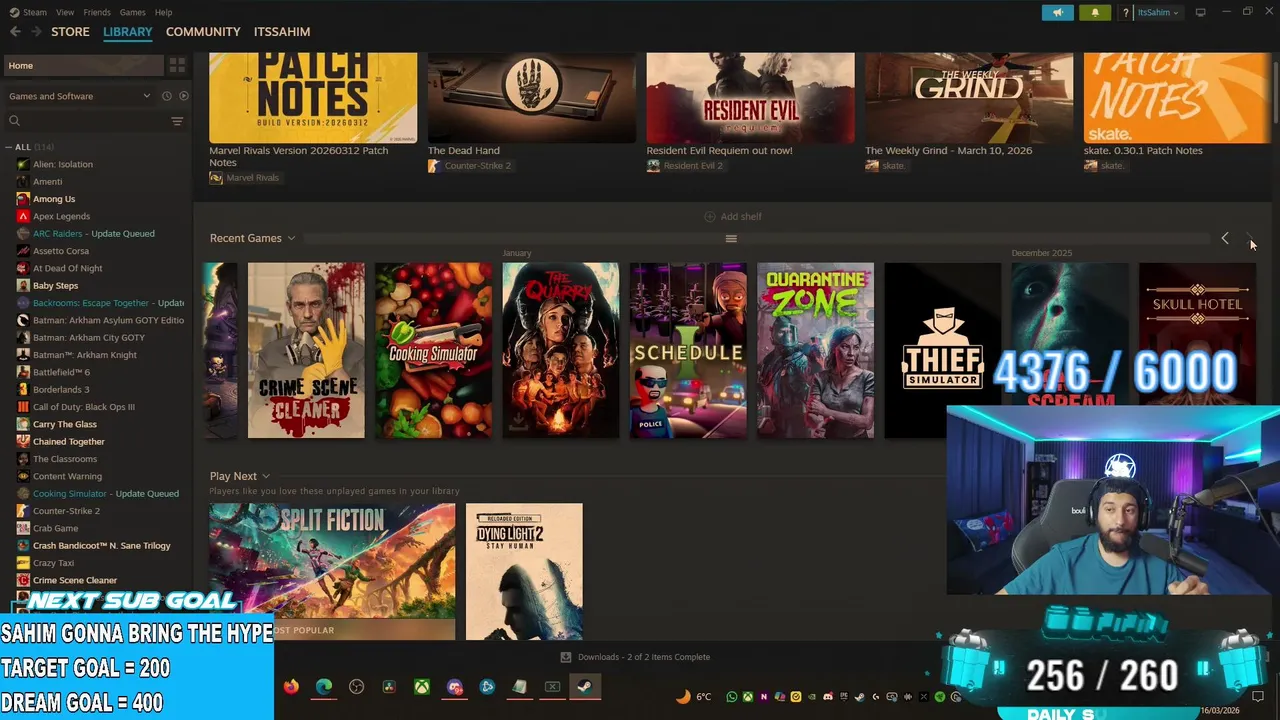
Task: Switch to the COMMUNITY tab
Action: tap(203, 32)
